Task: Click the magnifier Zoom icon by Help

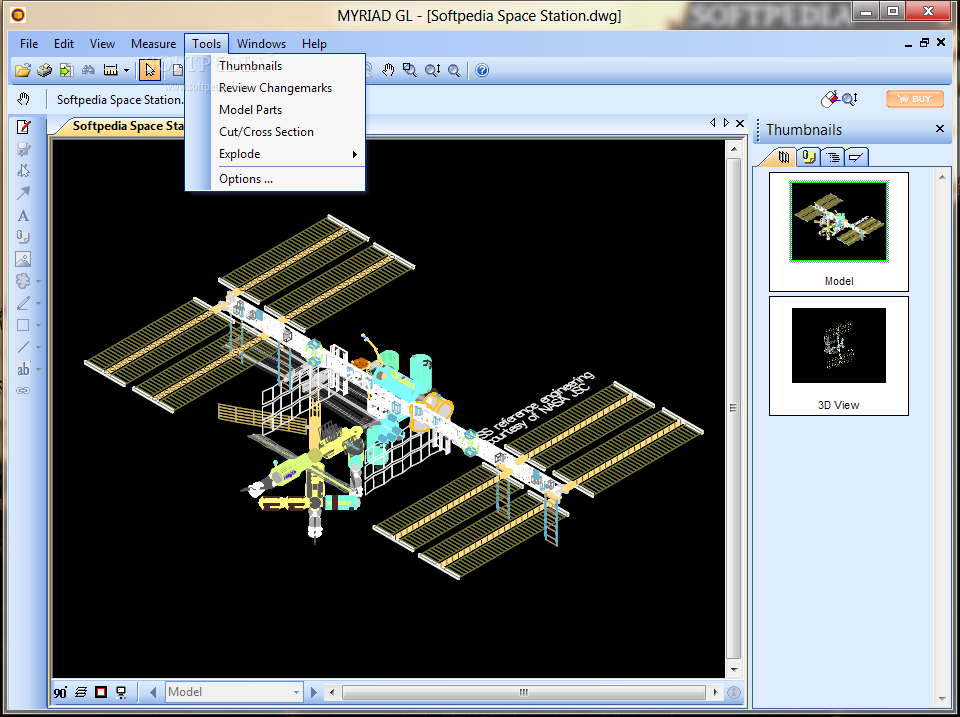Action: pos(454,70)
